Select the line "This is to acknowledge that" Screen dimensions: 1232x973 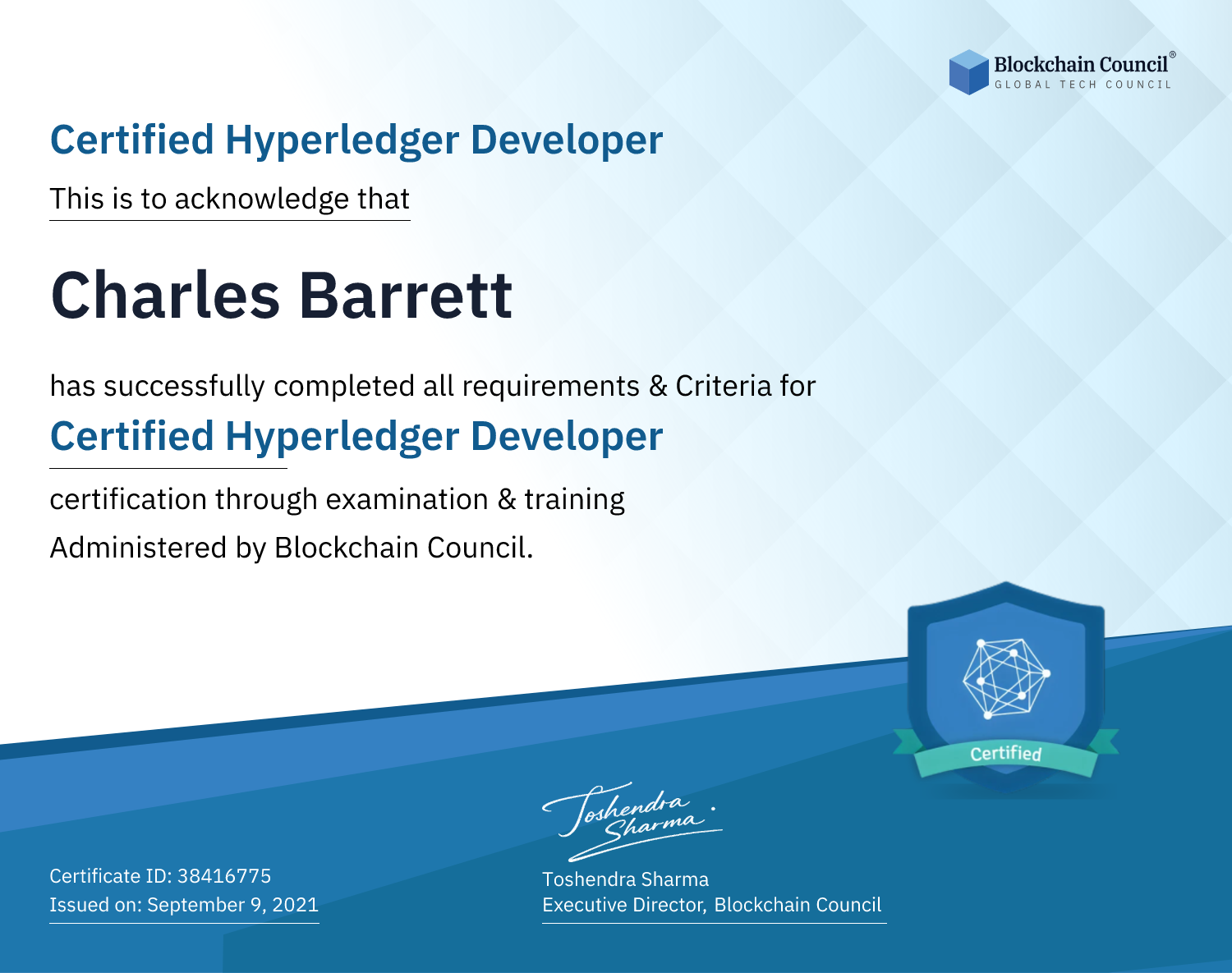230,199
